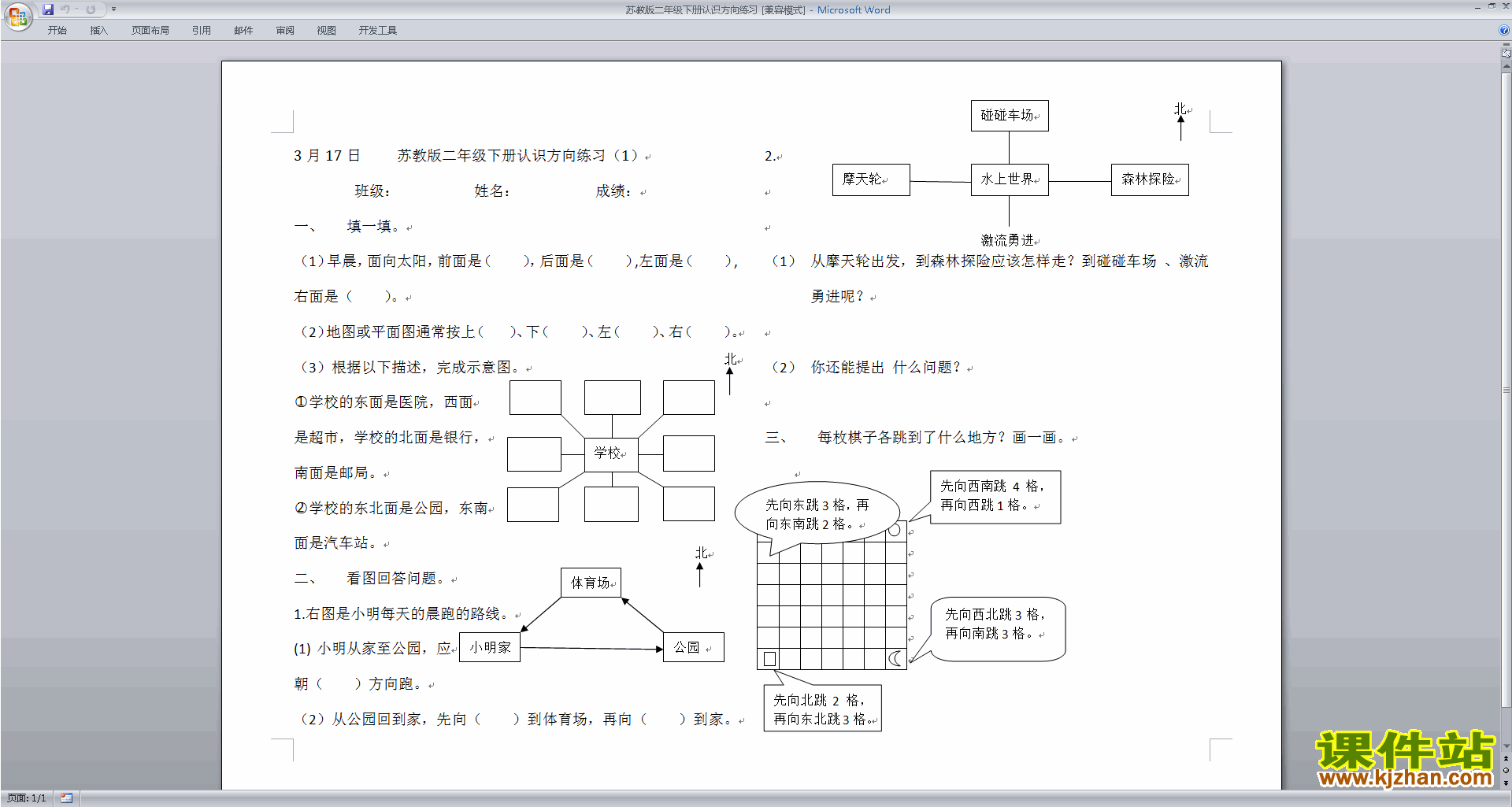The width and height of the screenshot is (1512, 807).
Task: Click the 小明家 text box
Action: click(490, 647)
